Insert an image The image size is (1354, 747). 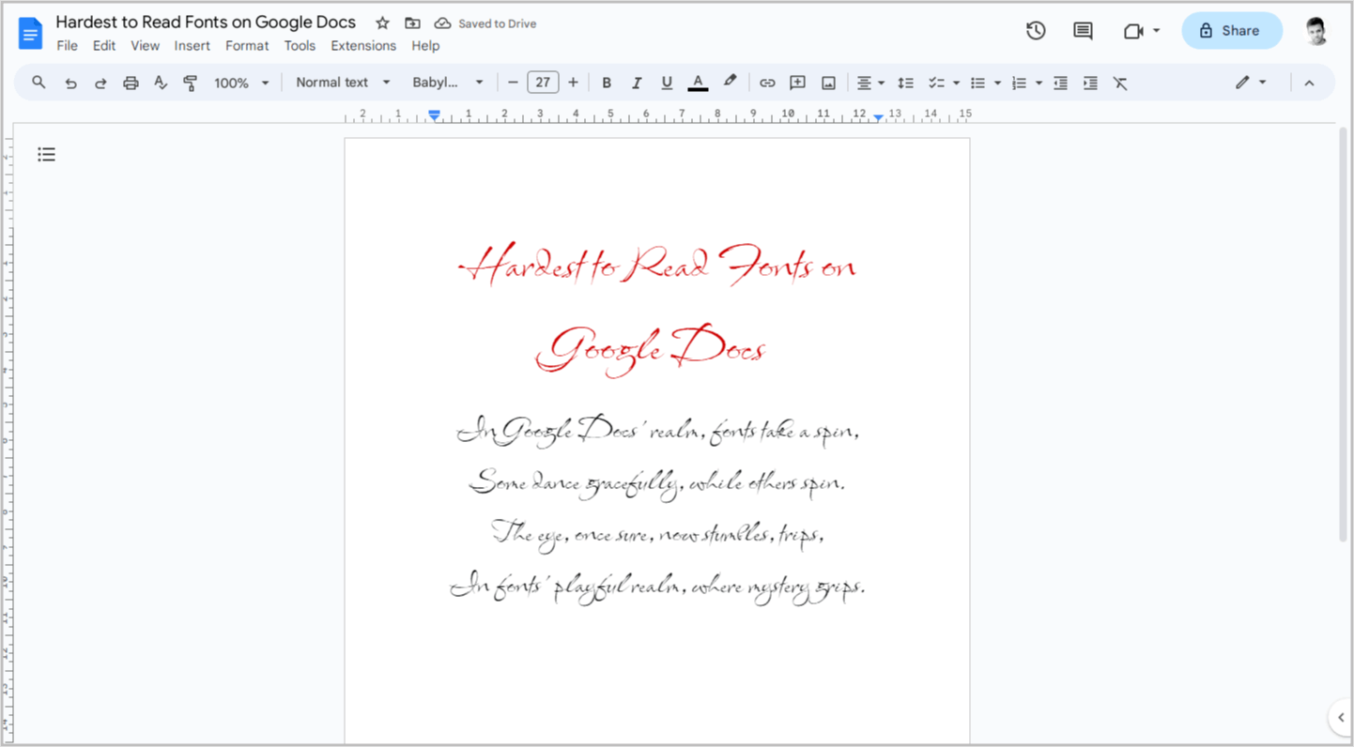pos(828,82)
